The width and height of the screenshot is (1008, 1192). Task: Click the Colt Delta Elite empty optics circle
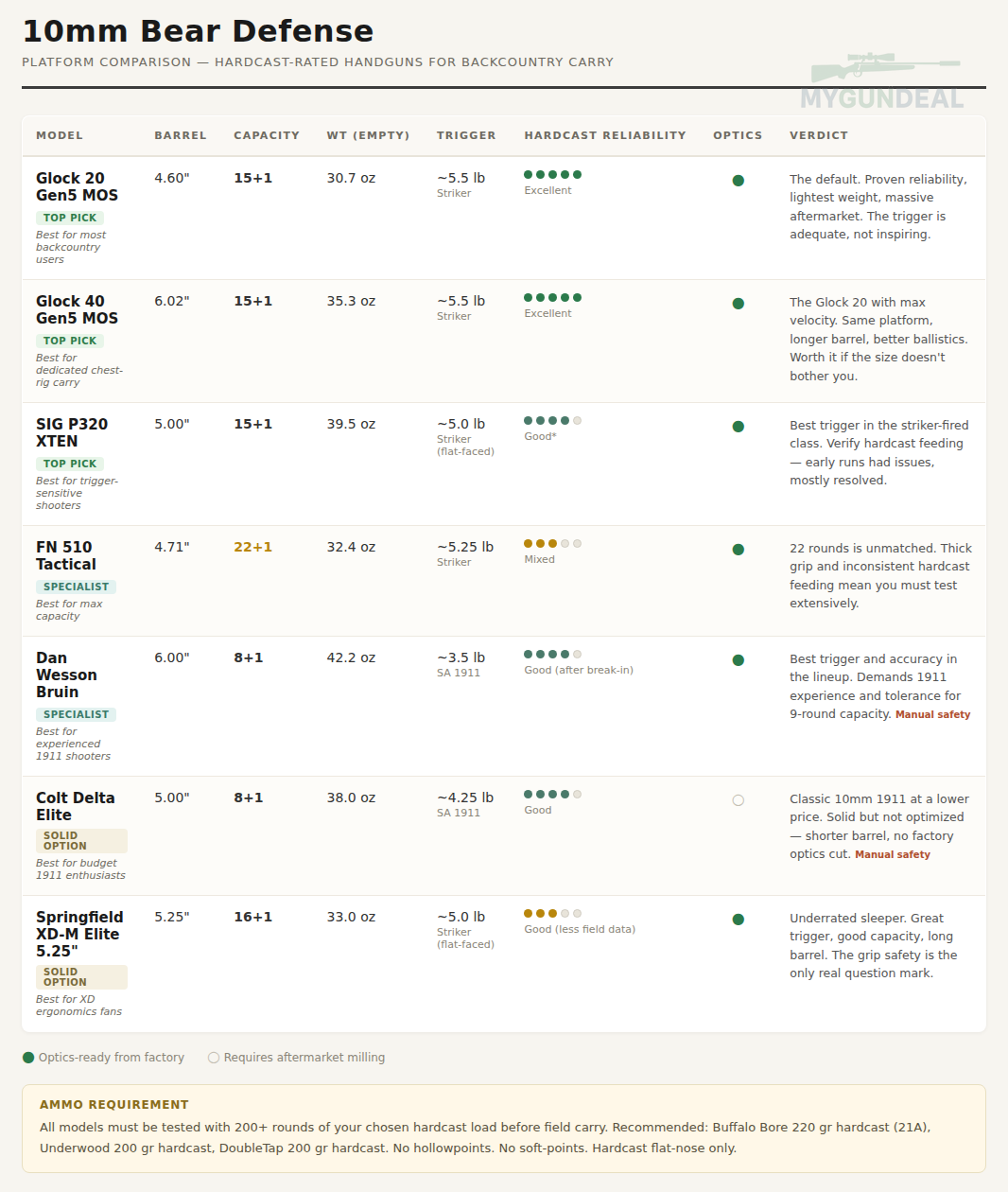pos(739,800)
